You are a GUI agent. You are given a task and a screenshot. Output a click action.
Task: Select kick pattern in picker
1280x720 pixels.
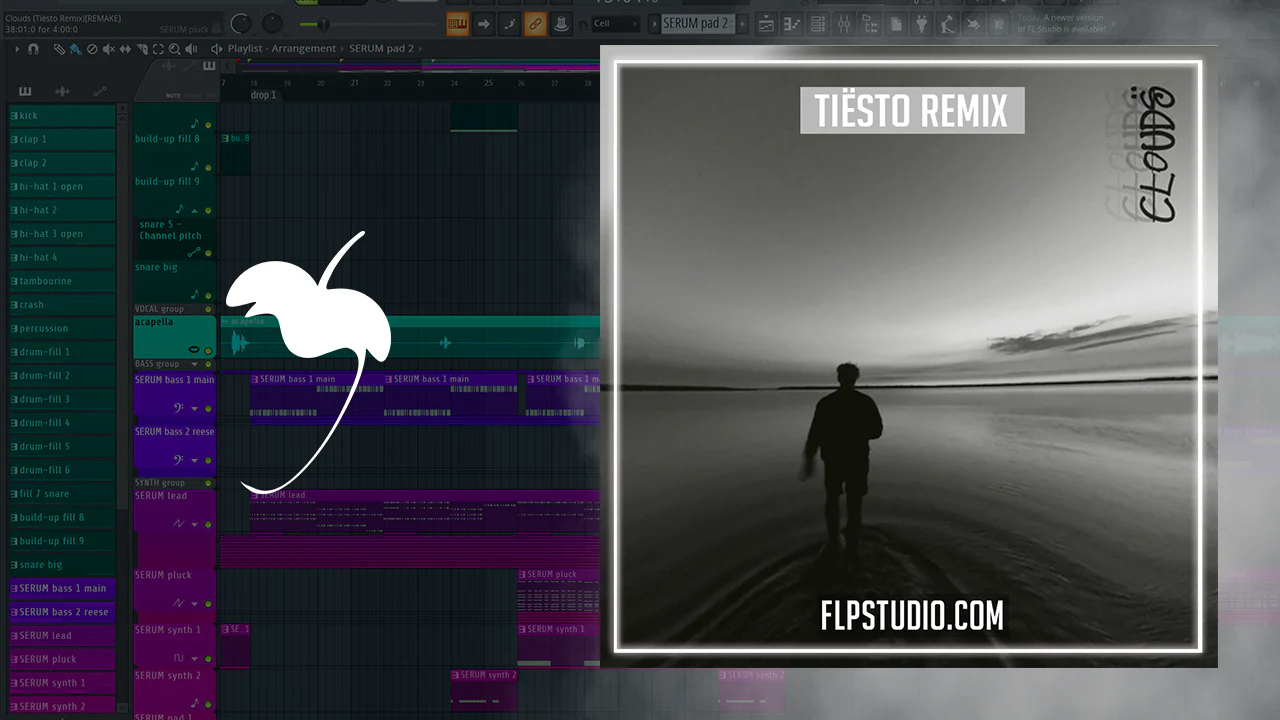62,116
